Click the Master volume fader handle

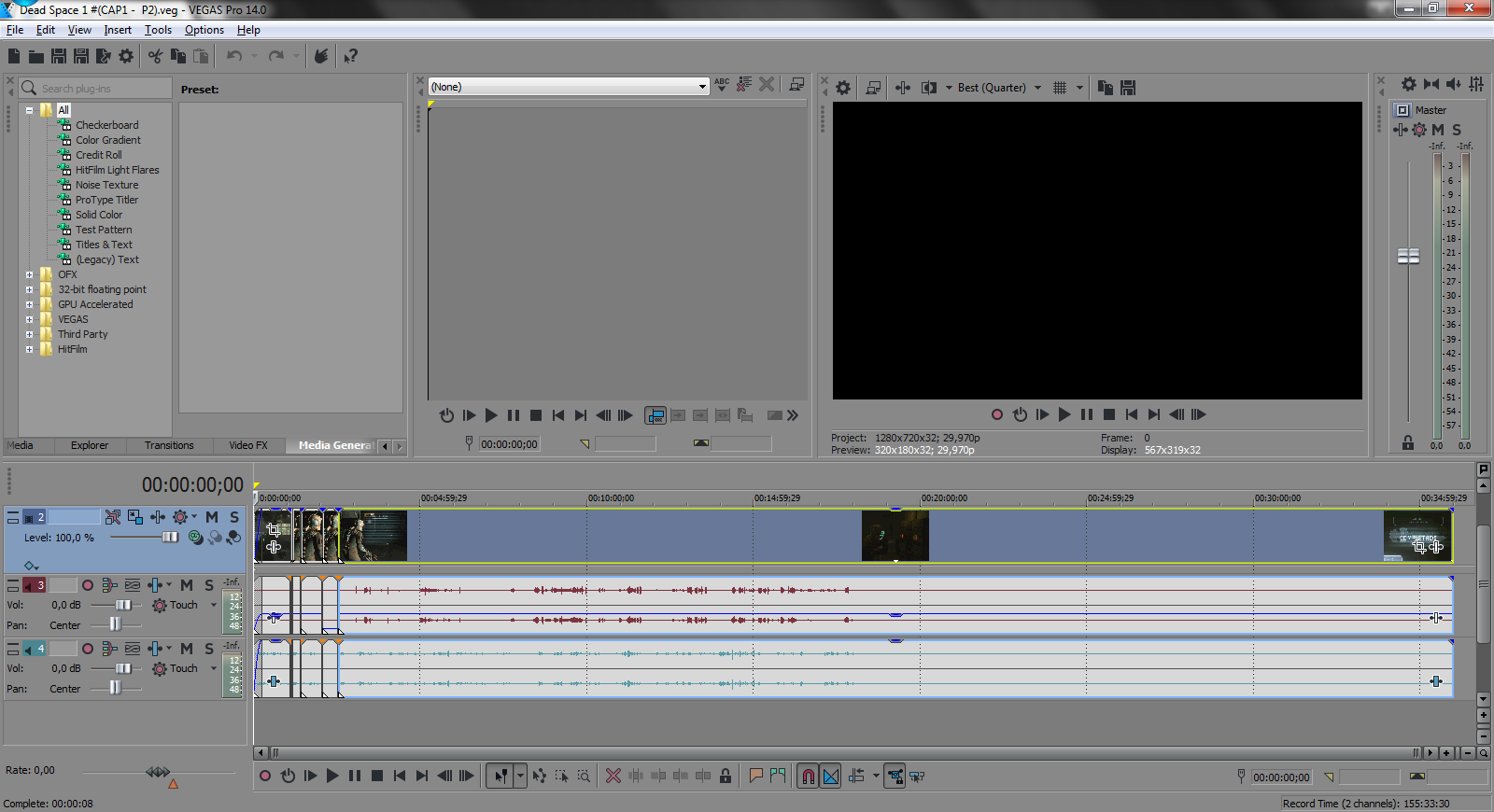1408,256
